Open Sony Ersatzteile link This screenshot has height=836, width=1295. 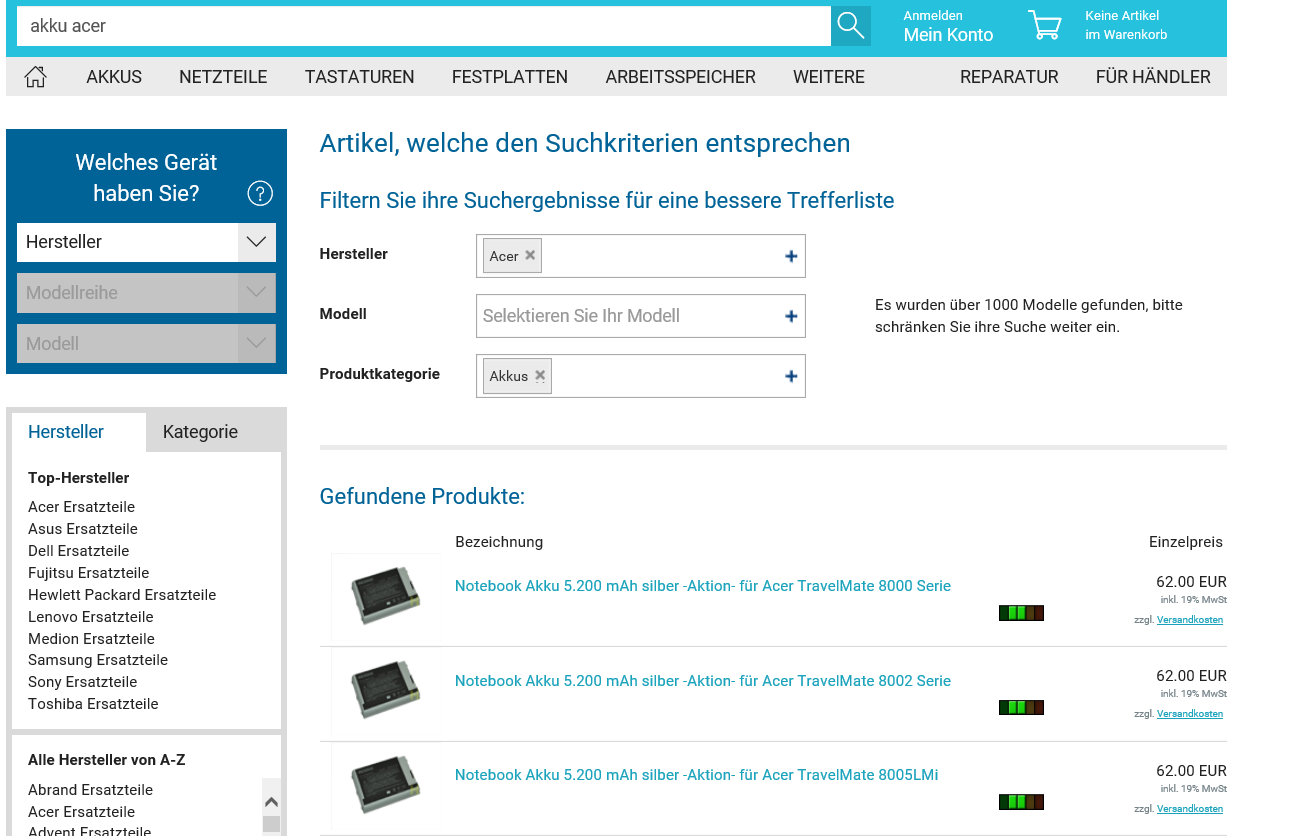point(82,682)
